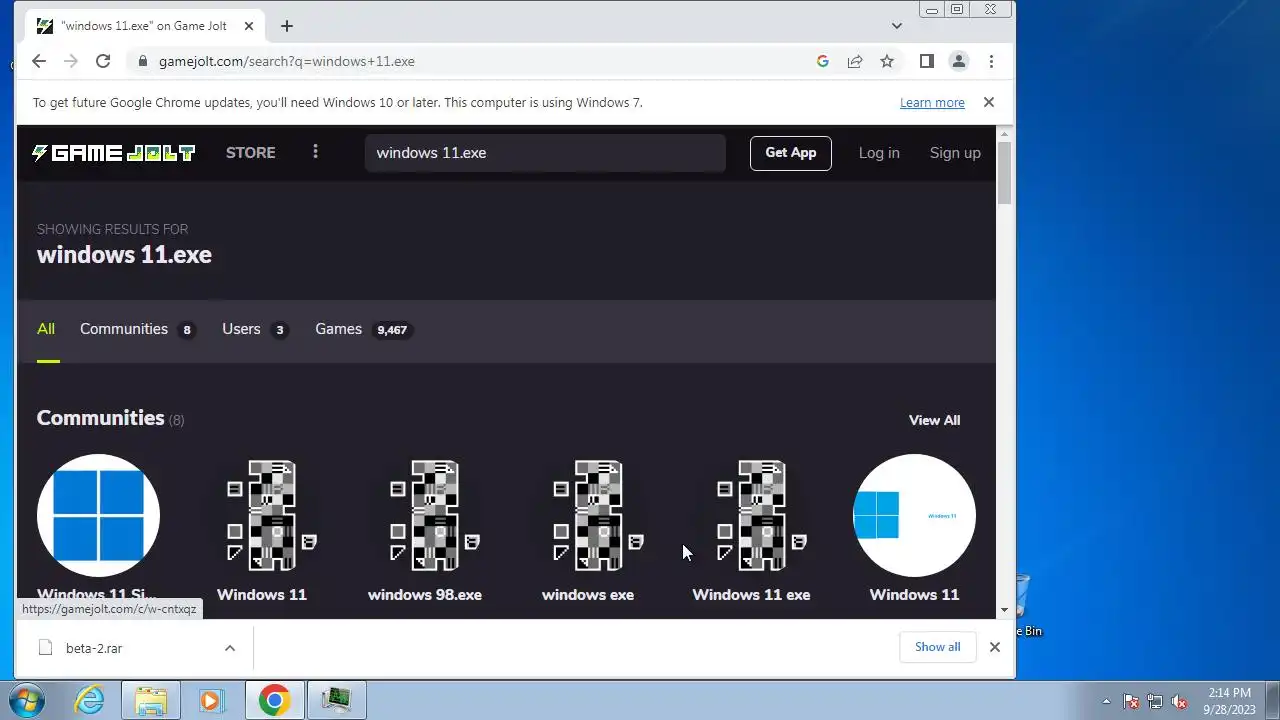Switch to the All results tab

[x=46, y=329]
